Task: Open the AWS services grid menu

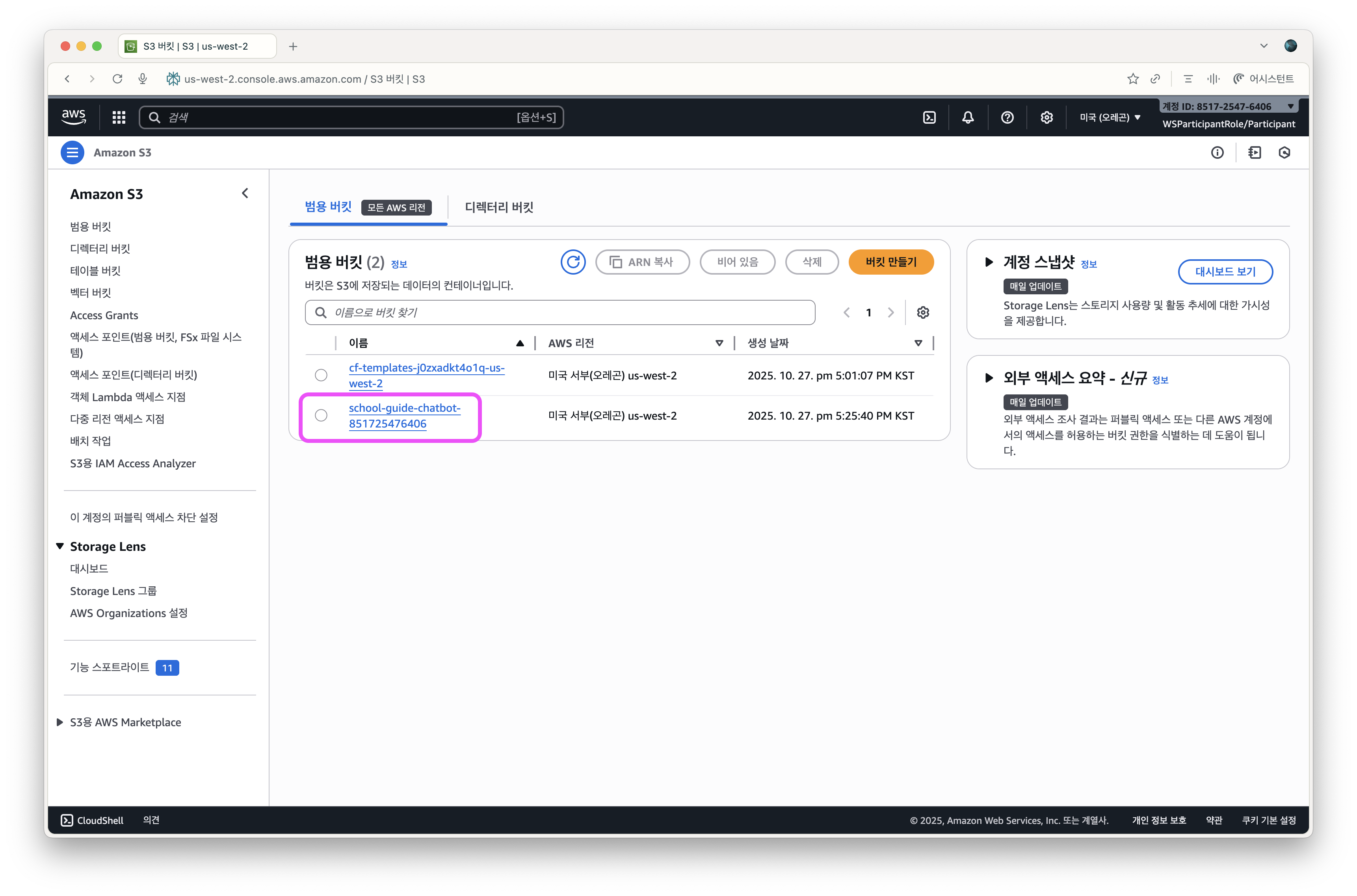Action: click(119, 117)
